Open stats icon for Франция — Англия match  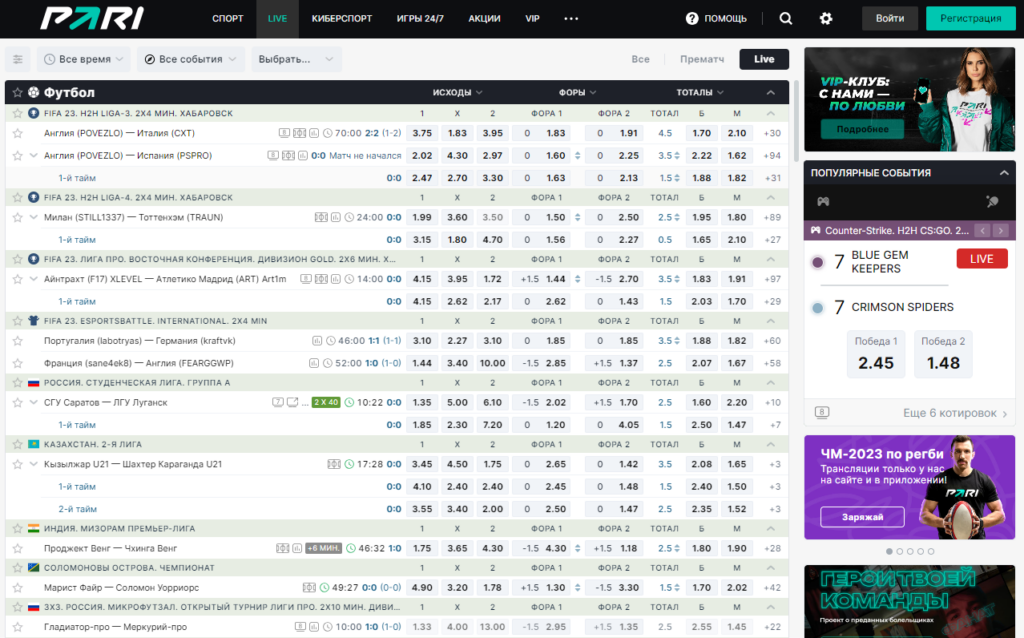[x=314, y=363]
